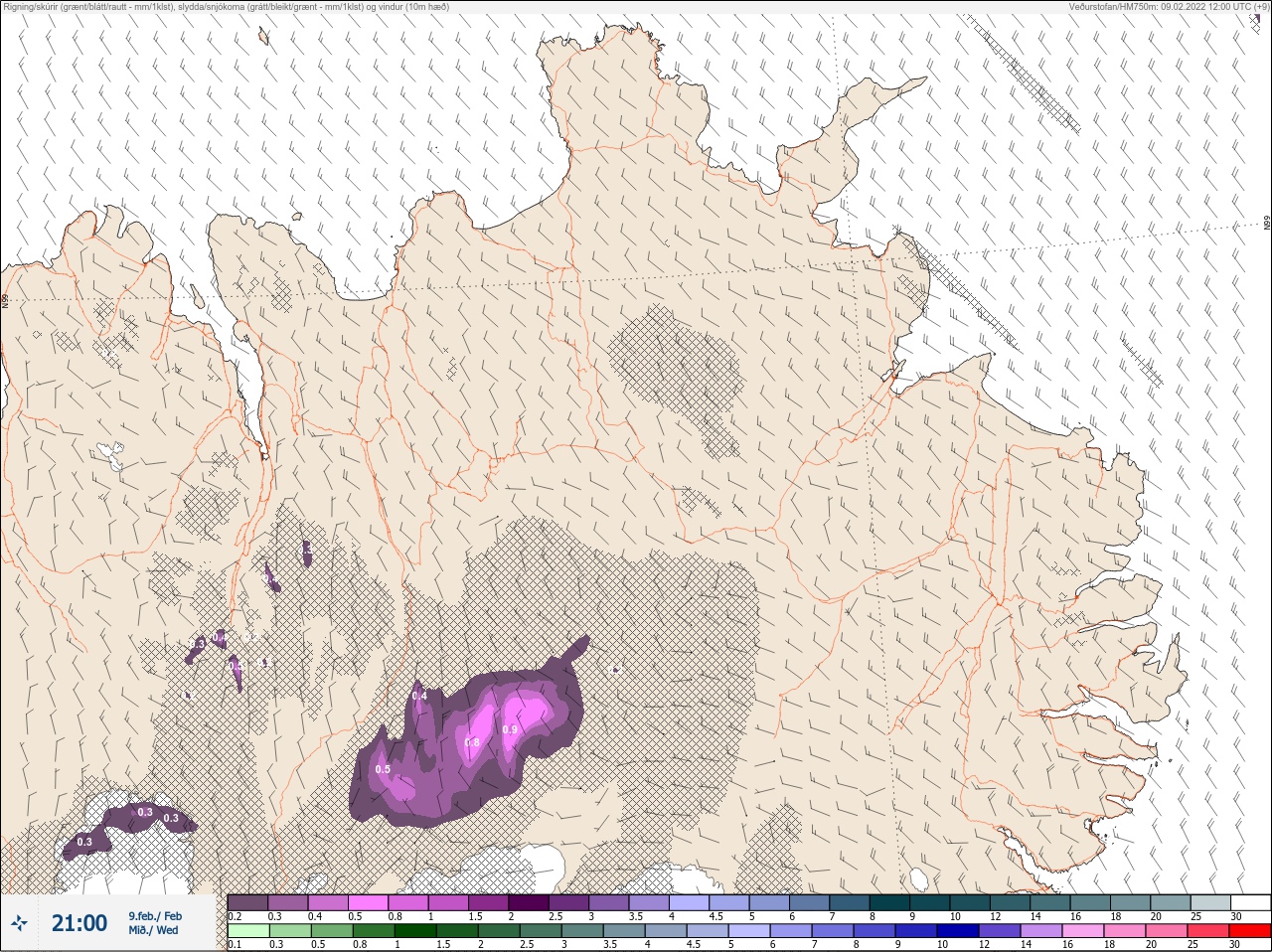Screen dimensions: 1272x952
Task: Click the '0.1' label on the lower legend
Action: (x=235, y=945)
